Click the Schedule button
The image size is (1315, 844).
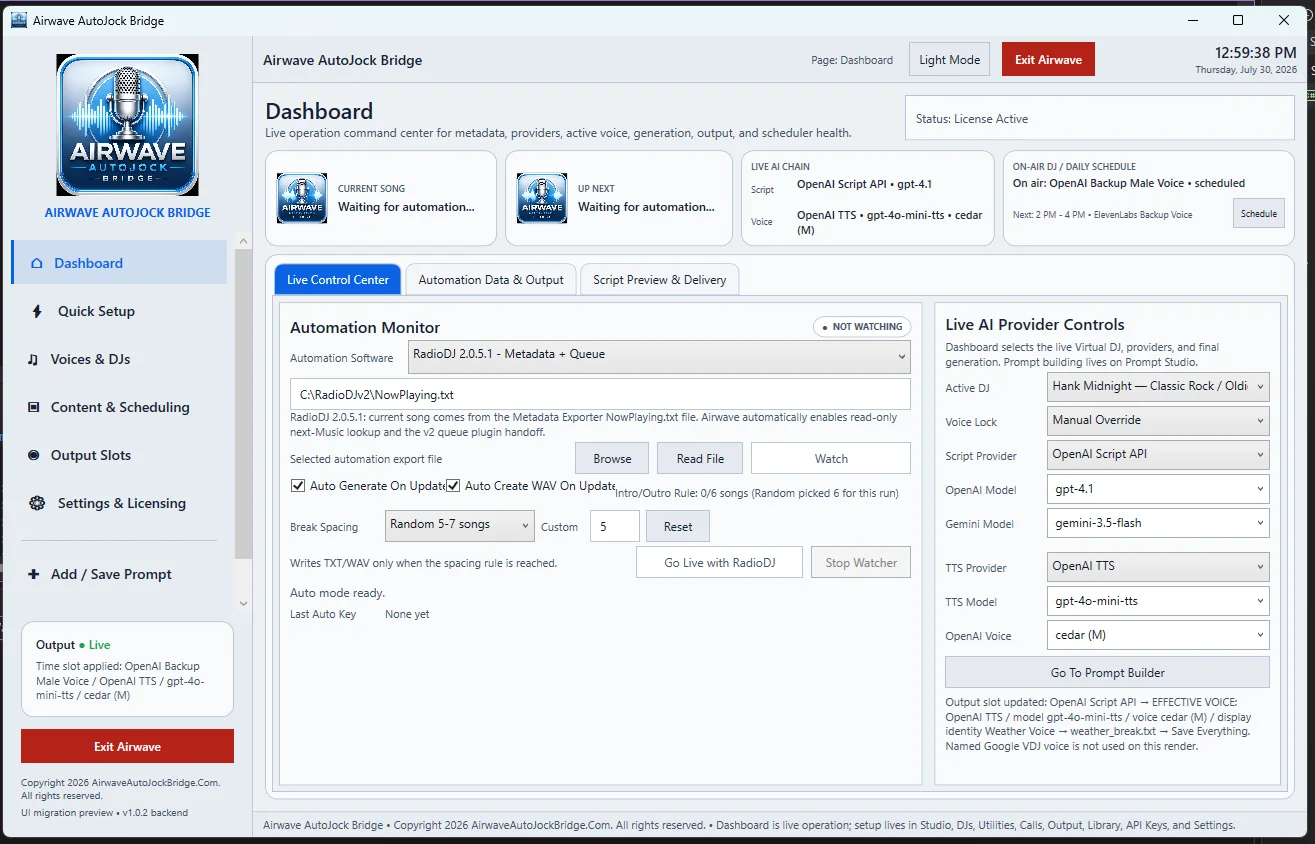[x=1259, y=213]
